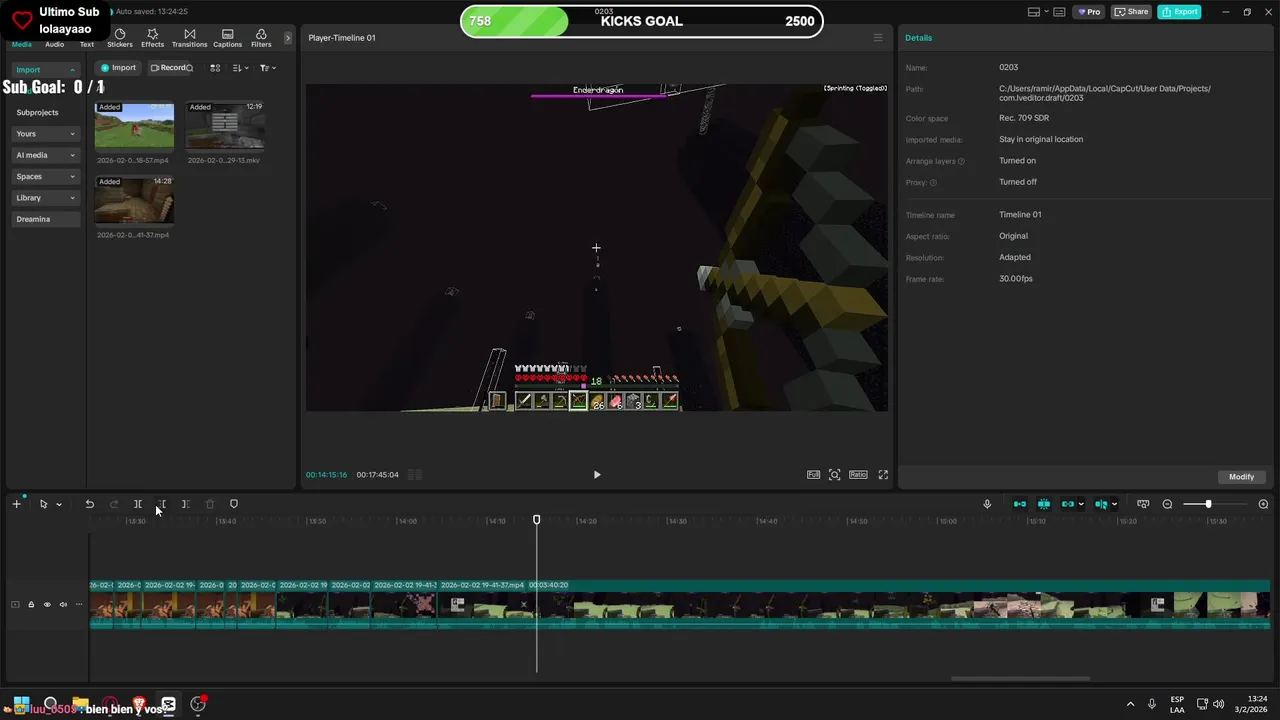
Task: Open the Stickers panel
Action: pos(120,38)
